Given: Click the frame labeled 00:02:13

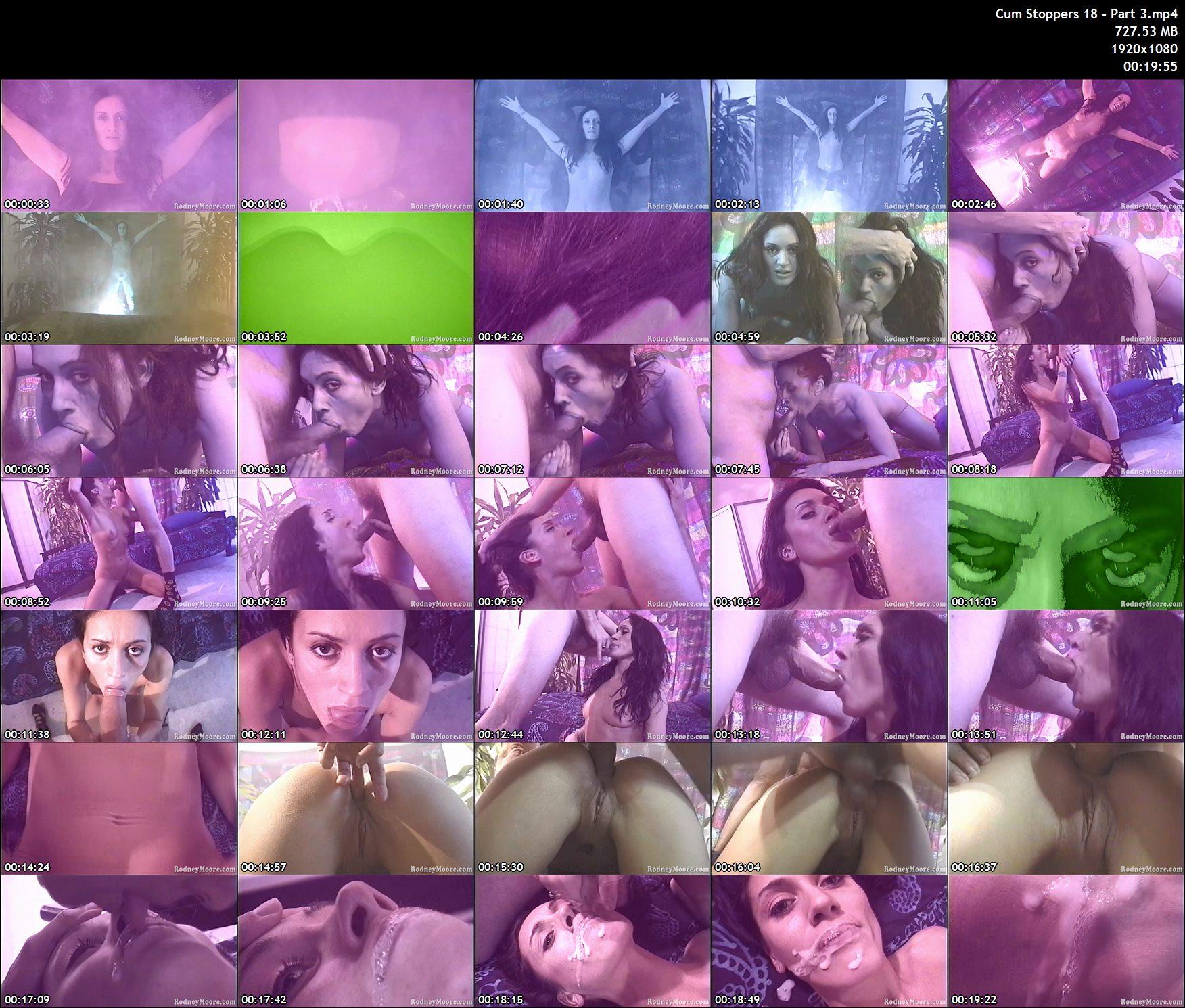Looking at the screenshot, I should [x=829, y=145].
